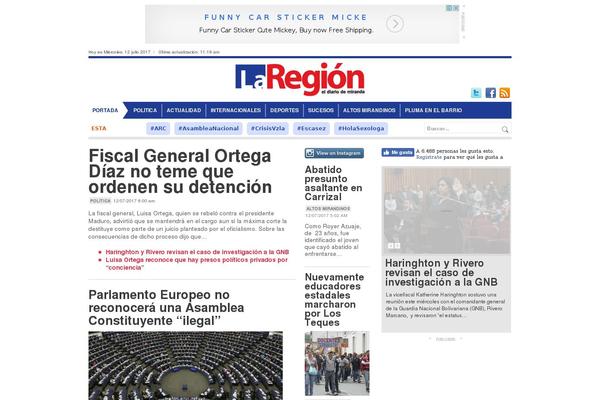Screen dimensions: 600x400
Task: Click the educators march photo thumbnail
Action: coord(337,363)
